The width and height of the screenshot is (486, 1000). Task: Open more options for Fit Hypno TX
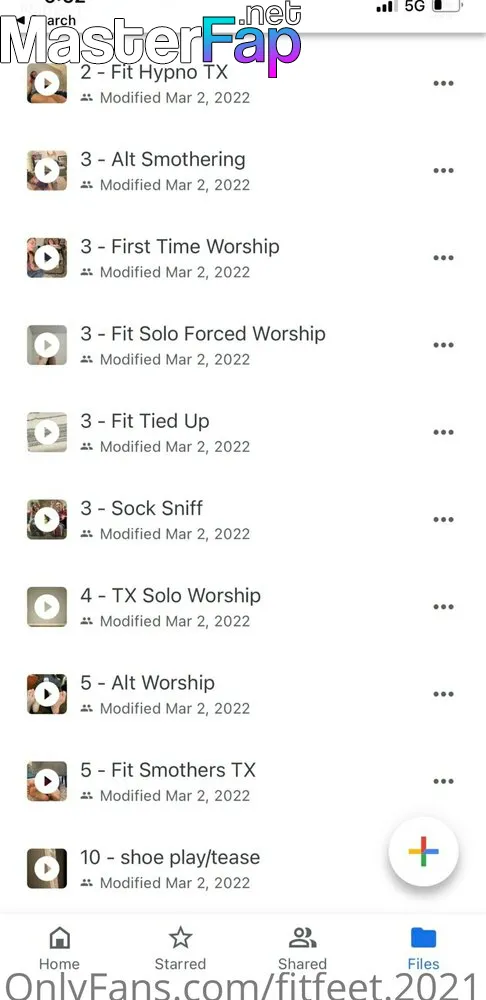click(443, 84)
